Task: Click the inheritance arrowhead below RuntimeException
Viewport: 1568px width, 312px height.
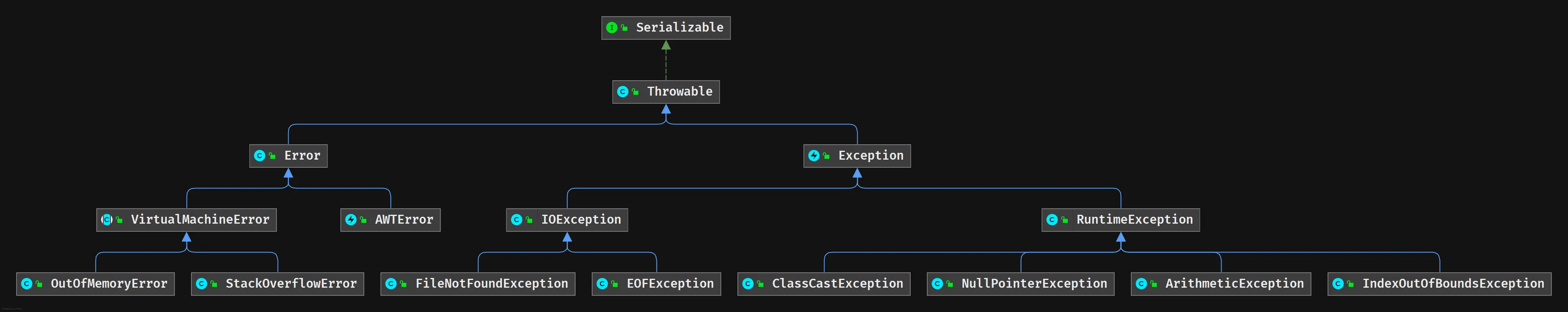Action: pos(1121,237)
